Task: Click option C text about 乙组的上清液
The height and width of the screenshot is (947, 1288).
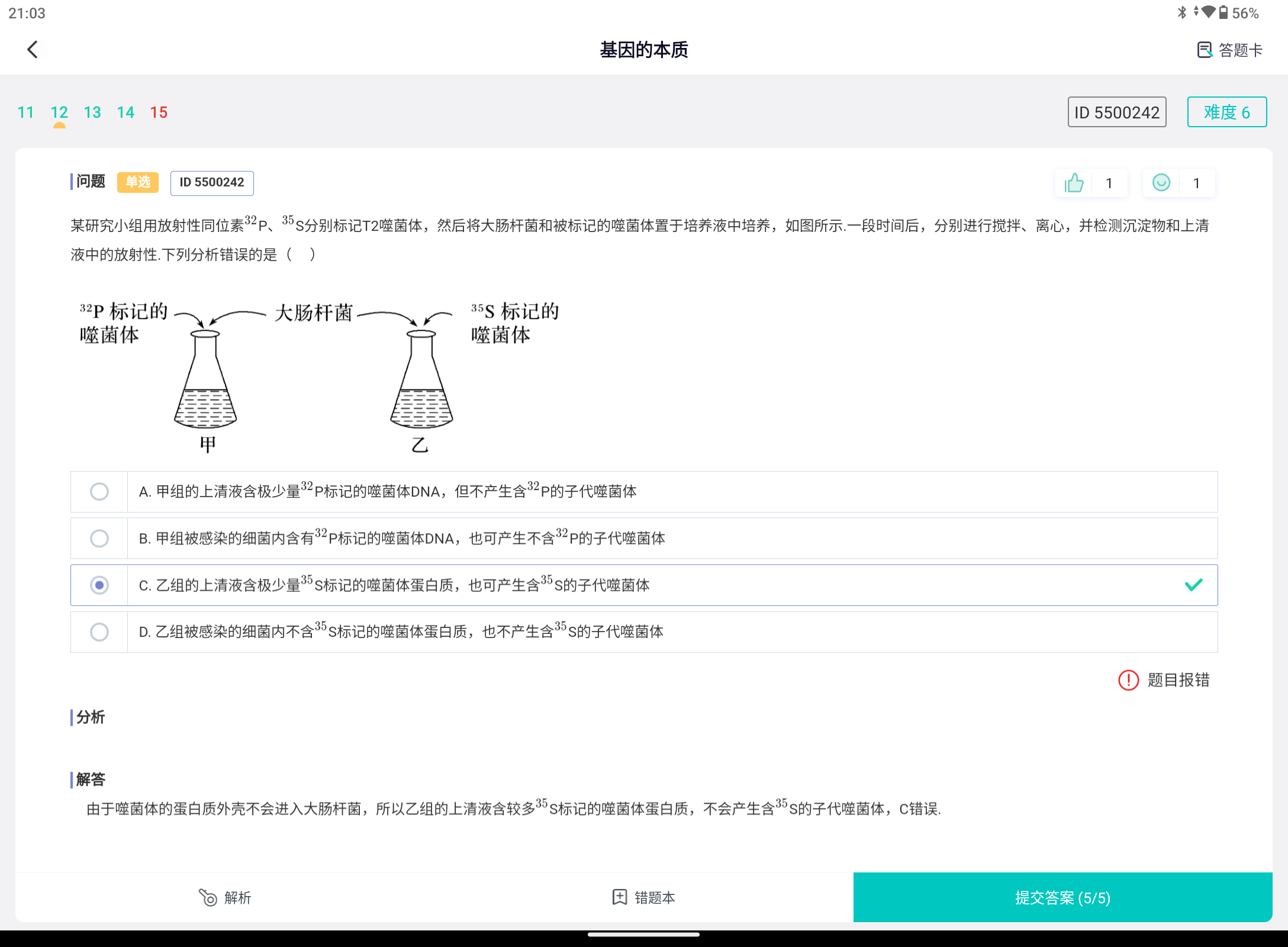Action: 394,584
